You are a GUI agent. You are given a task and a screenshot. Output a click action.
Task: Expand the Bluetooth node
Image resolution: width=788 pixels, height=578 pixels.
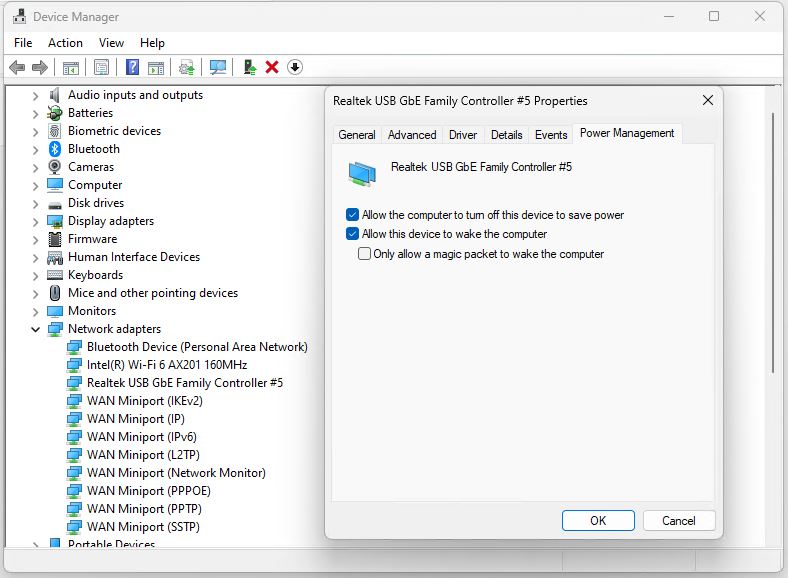[35, 150]
